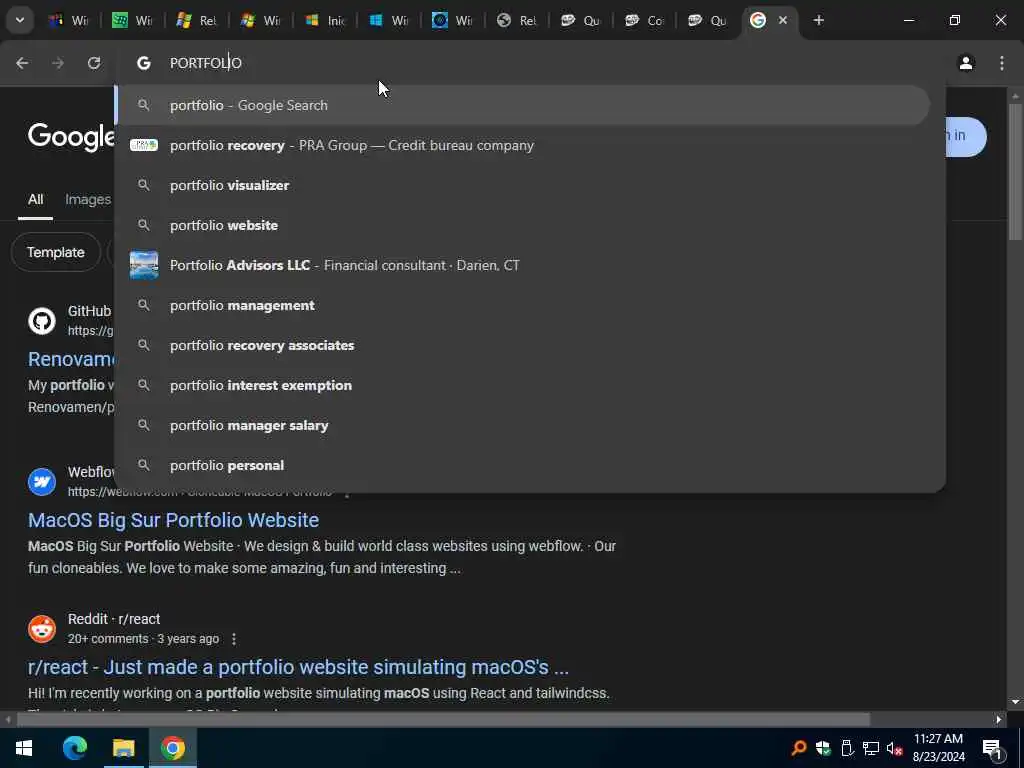Open Chrome's three-dot menu

(1002, 63)
